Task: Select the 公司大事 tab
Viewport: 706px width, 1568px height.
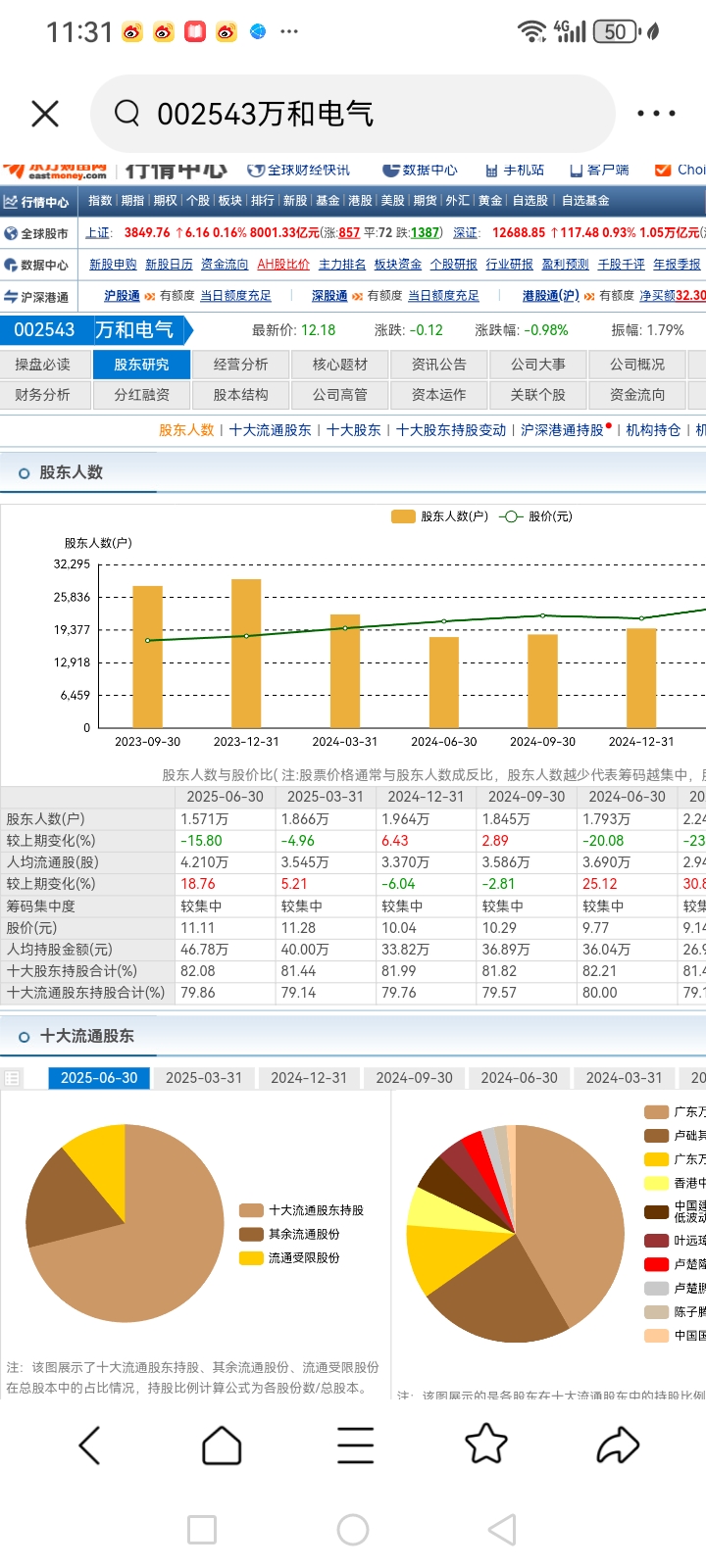Action: pyautogui.click(x=537, y=365)
